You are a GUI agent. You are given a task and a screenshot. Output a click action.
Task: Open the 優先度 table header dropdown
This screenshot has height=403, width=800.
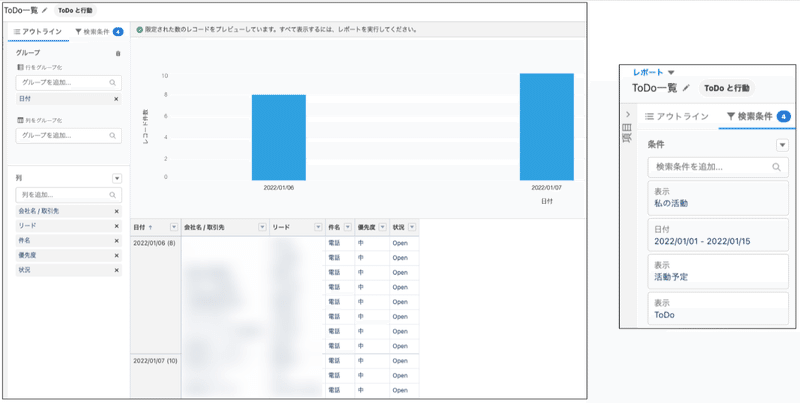coord(383,228)
